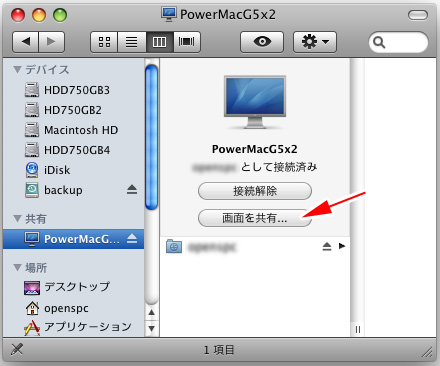This screenshot has width=440, height=366.
Task: Click sidebar scrollbar up arrow
Action: coord(152,313)
